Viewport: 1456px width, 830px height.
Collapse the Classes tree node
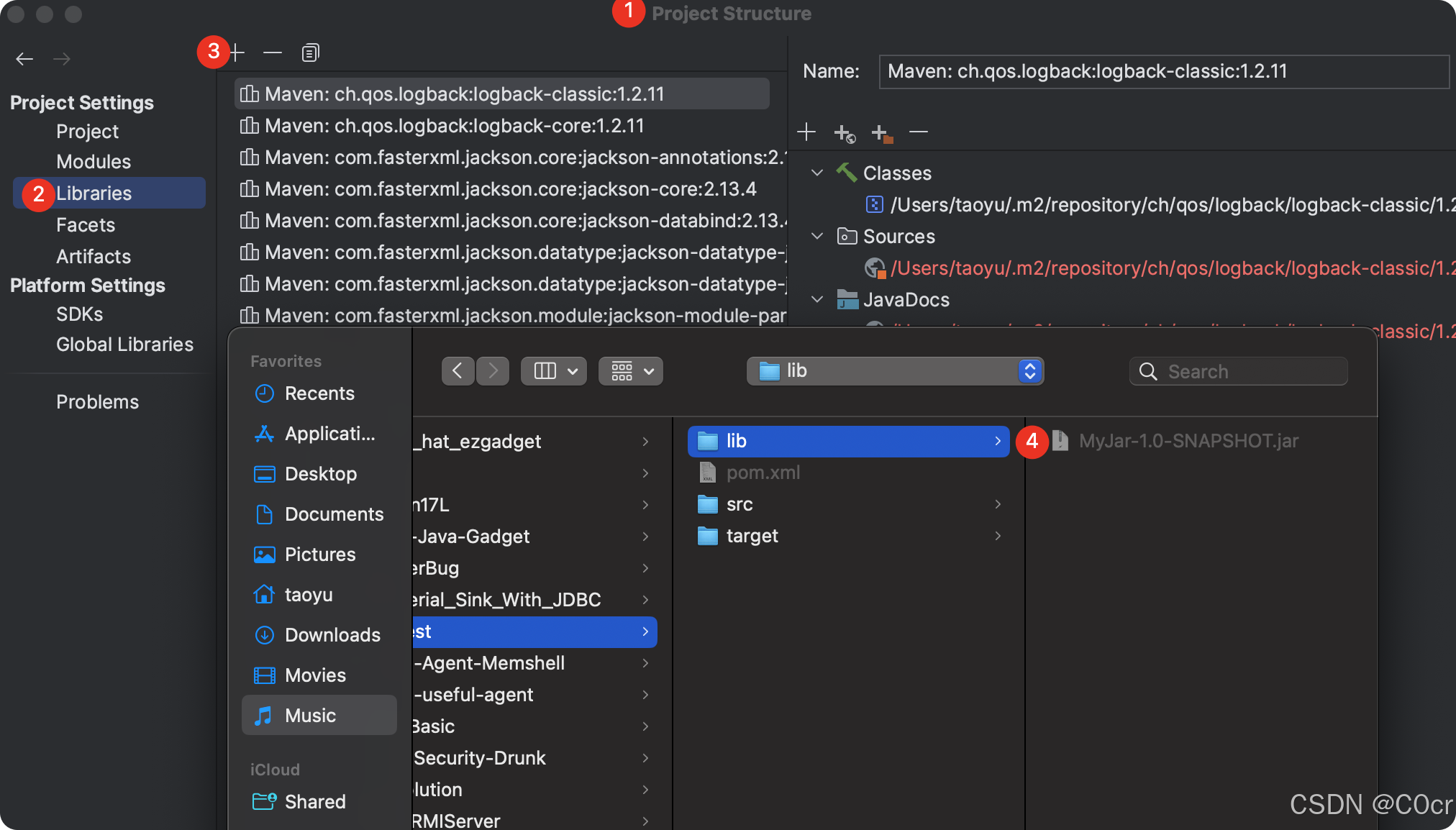(x=817, y=173)
